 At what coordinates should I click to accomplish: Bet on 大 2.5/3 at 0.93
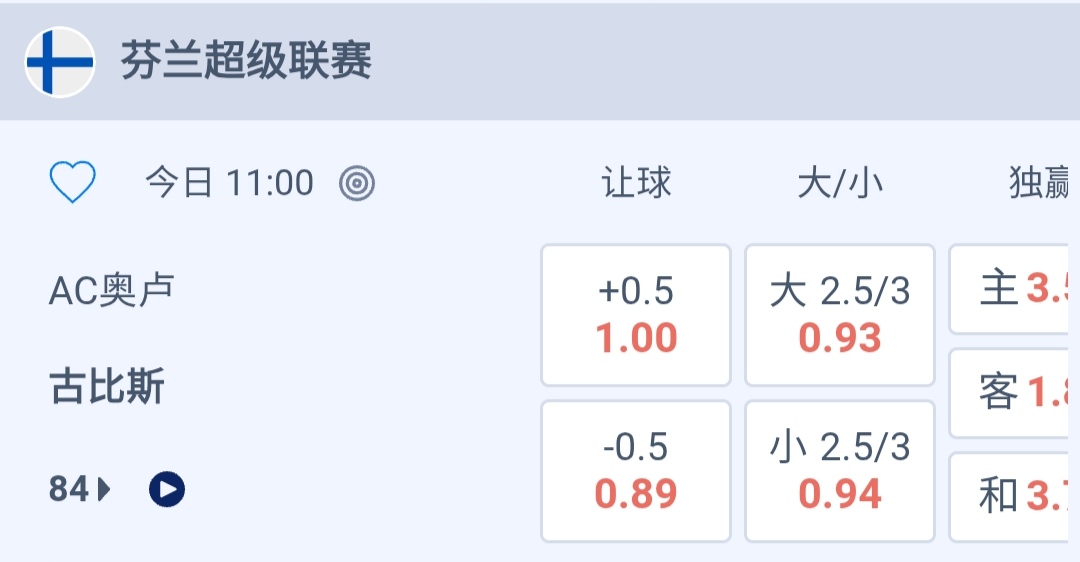[840, 315]
